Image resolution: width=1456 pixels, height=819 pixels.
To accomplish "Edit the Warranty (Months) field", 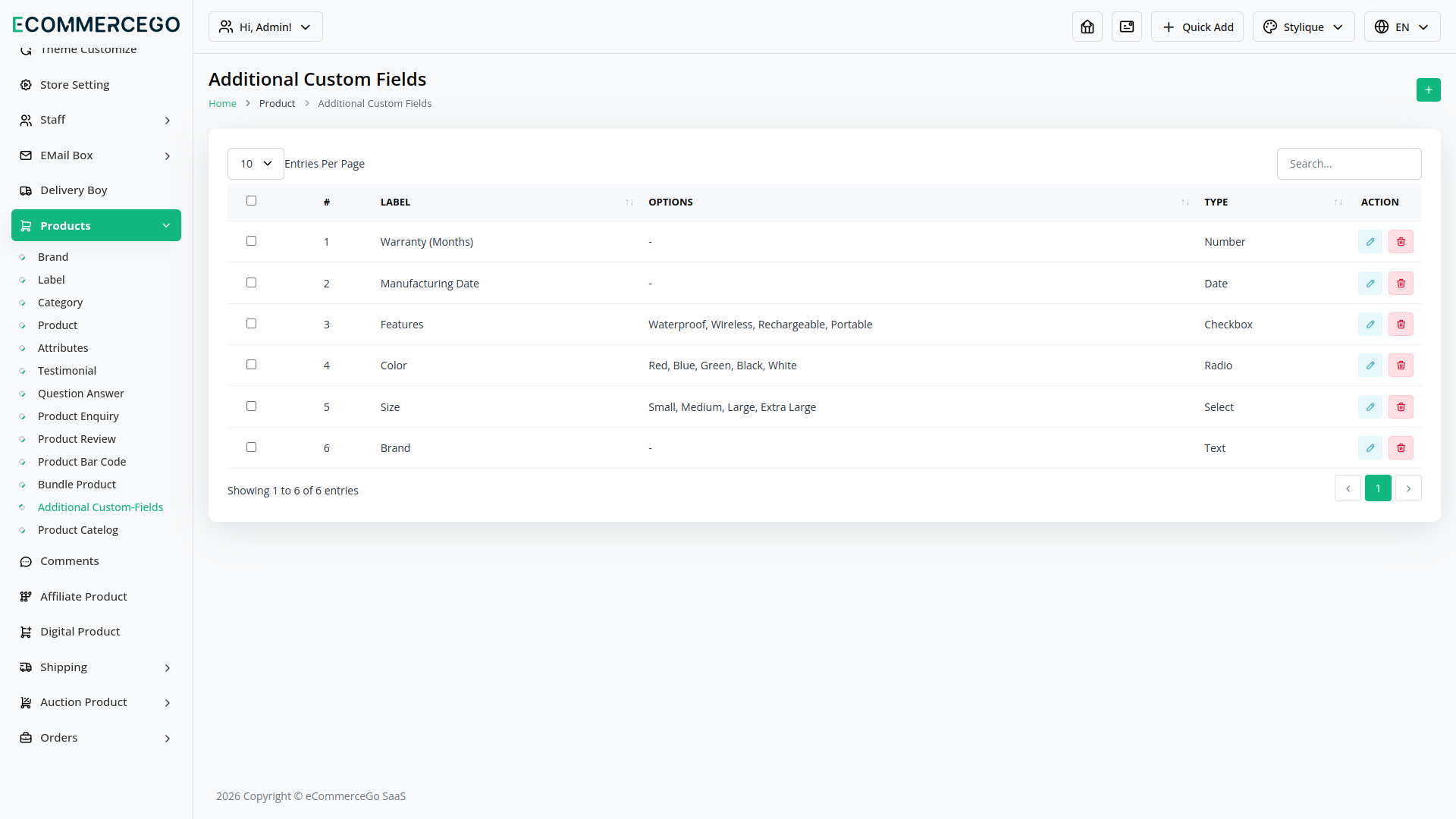I will click(1370, 242).
